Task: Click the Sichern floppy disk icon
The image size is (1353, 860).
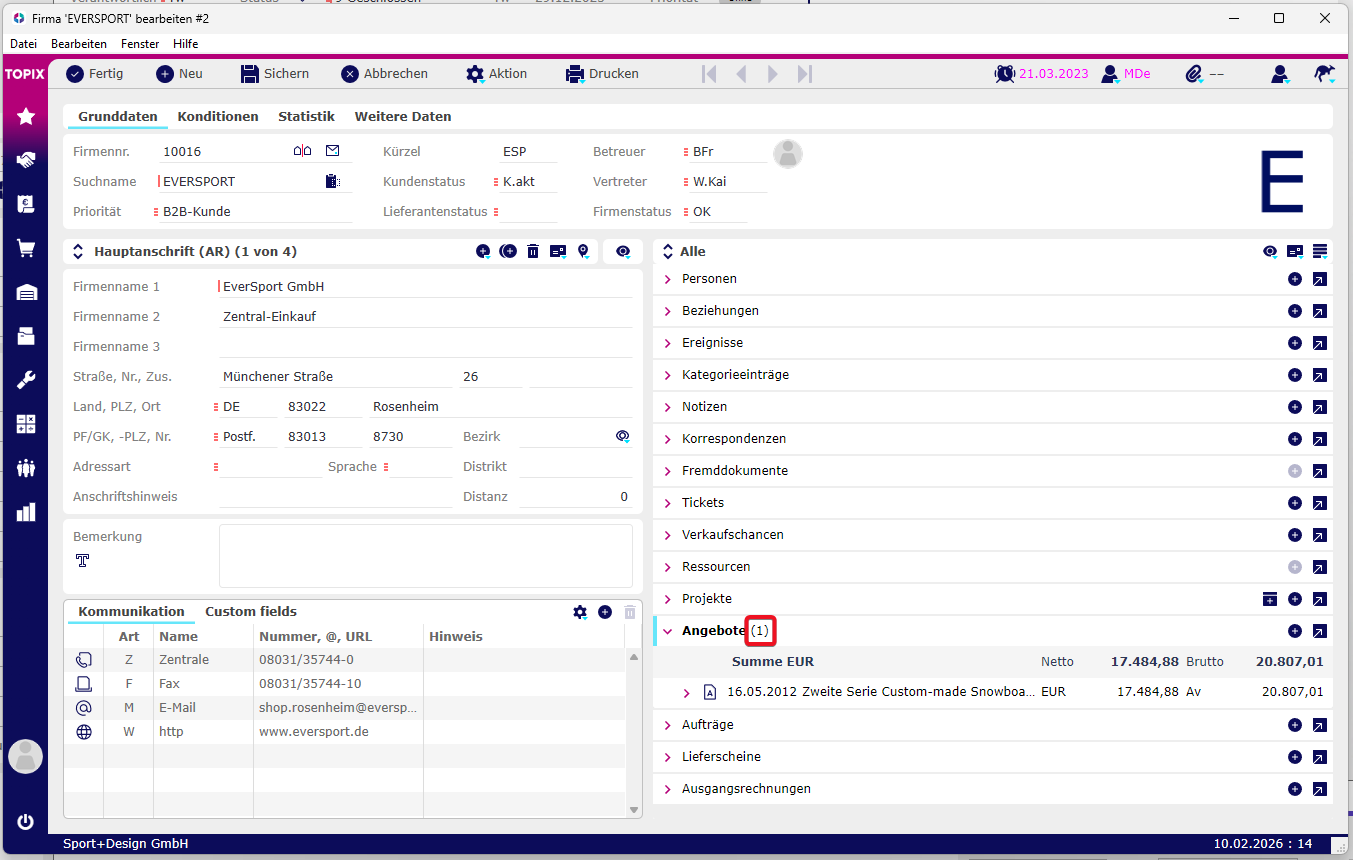Action: (x=250, y=74)
